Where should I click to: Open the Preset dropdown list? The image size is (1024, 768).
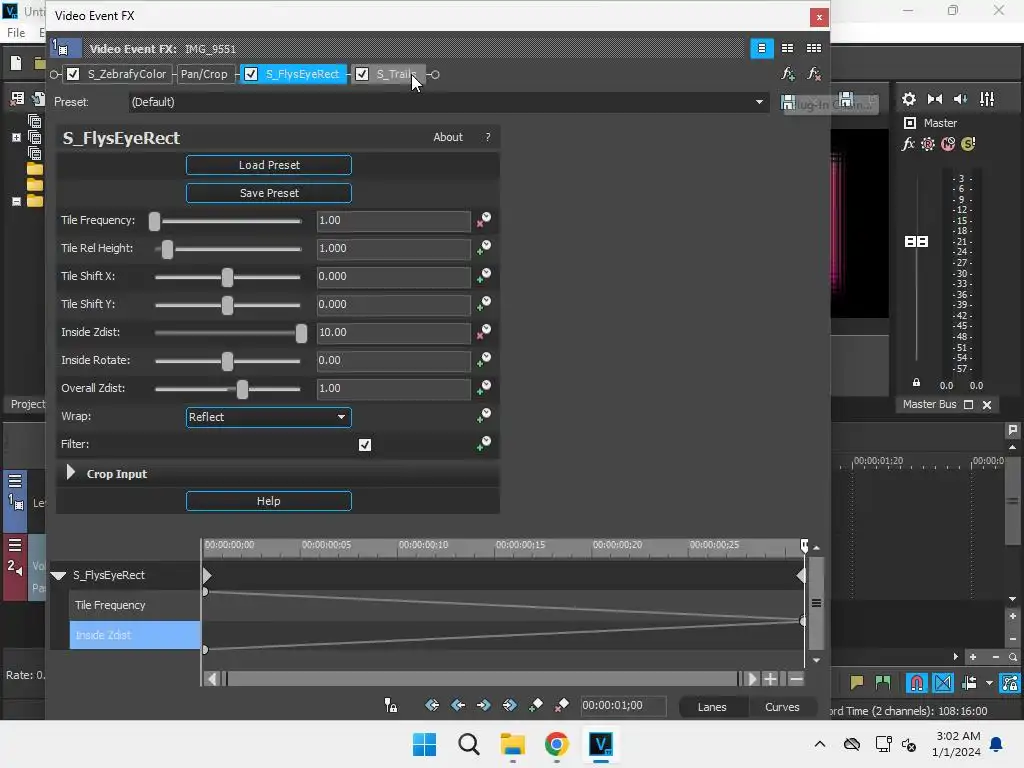tap(759, 102)
